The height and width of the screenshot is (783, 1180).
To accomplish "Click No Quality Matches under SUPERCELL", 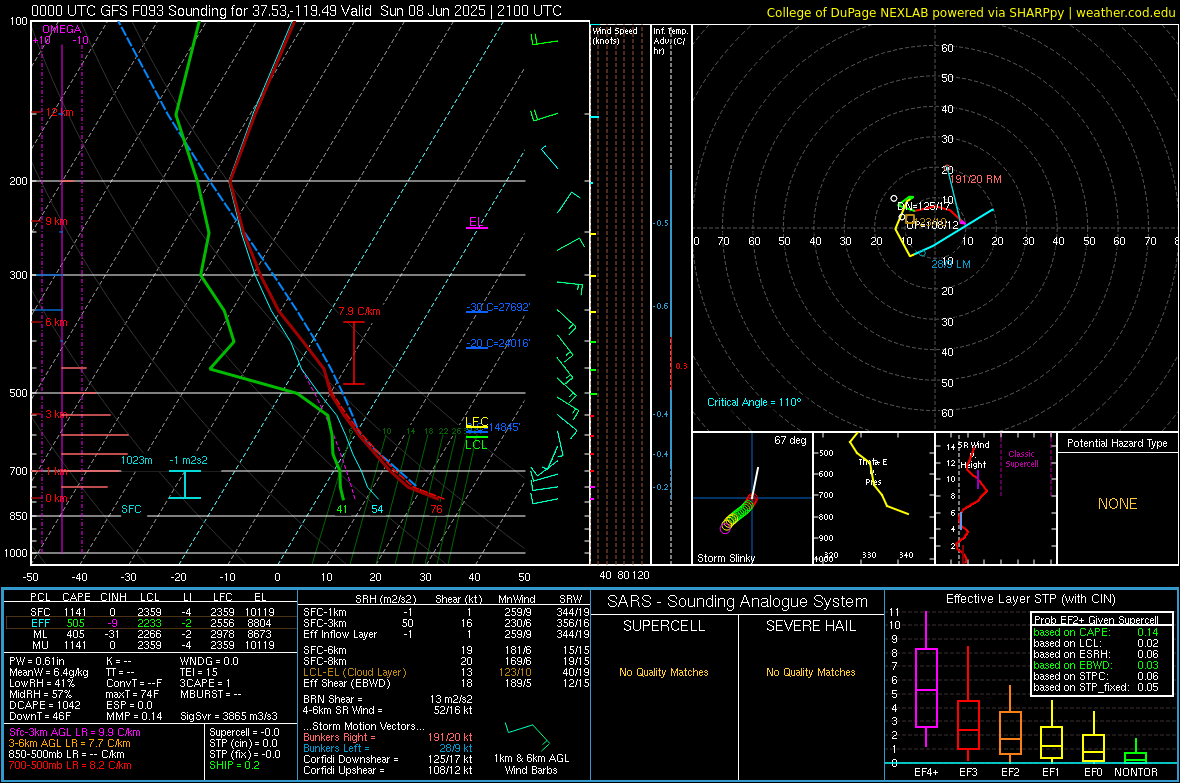I will pyautogui.click(x=664, y=672).
